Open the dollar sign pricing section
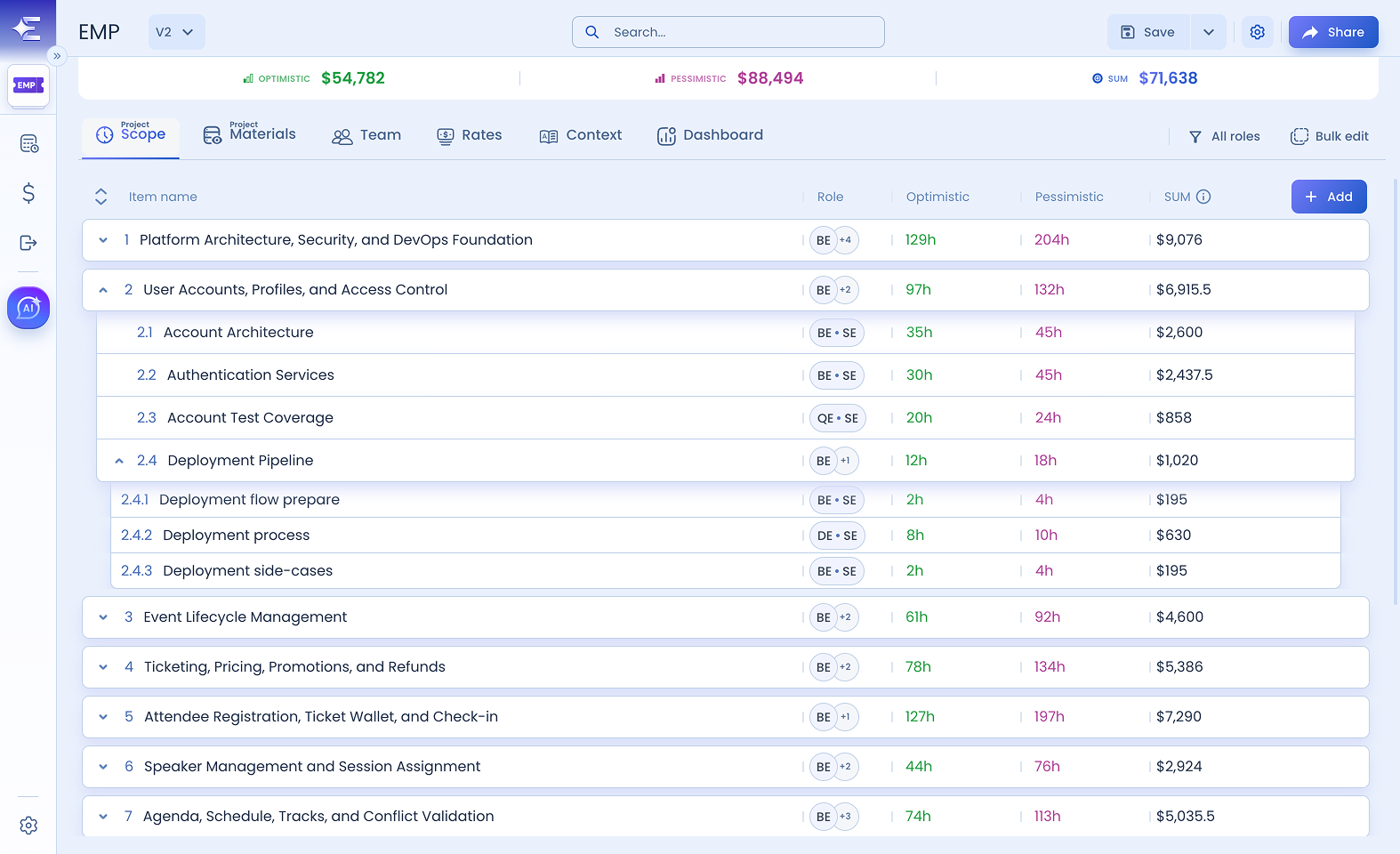 click(x=28, y=193)
